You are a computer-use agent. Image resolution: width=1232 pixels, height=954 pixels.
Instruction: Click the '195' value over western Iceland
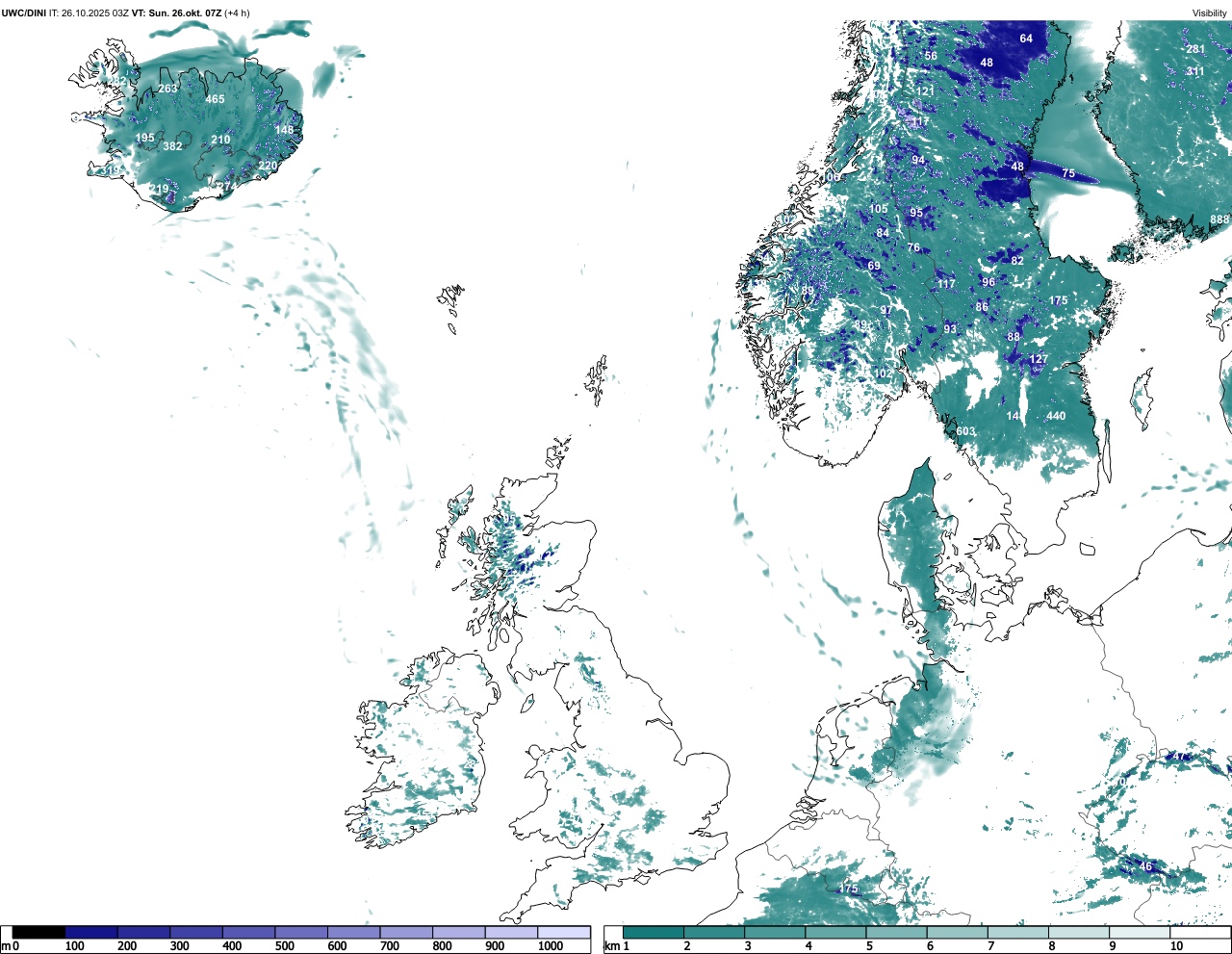(144, 138)
